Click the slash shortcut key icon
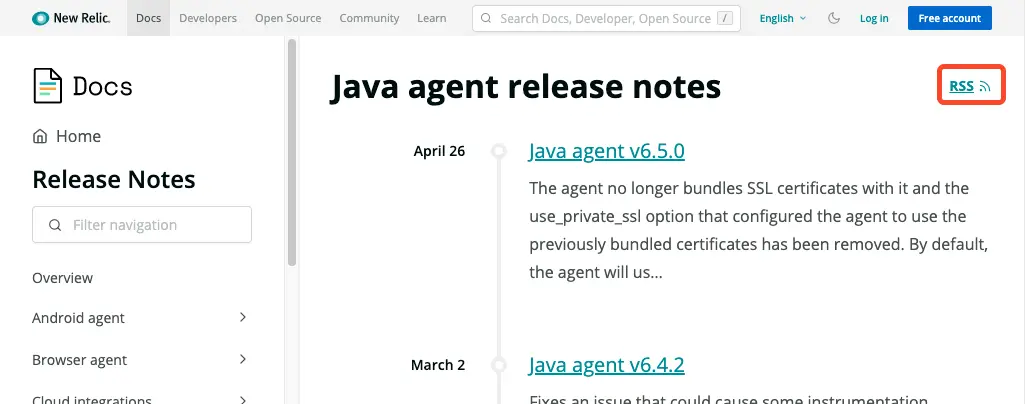Screen dimensions: 1025x404 [724, 18]
